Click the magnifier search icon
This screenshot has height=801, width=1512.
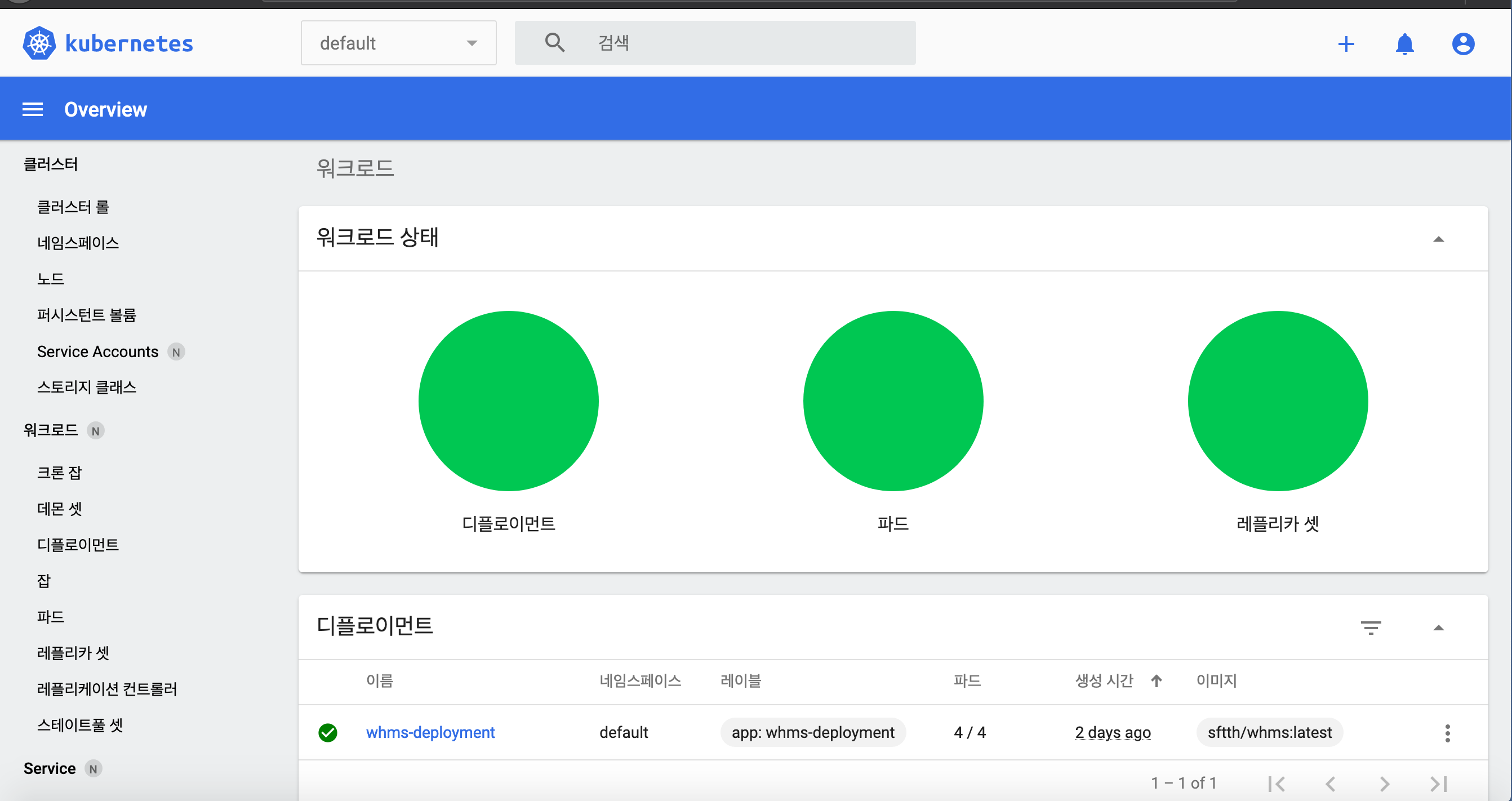coord(555,43)
